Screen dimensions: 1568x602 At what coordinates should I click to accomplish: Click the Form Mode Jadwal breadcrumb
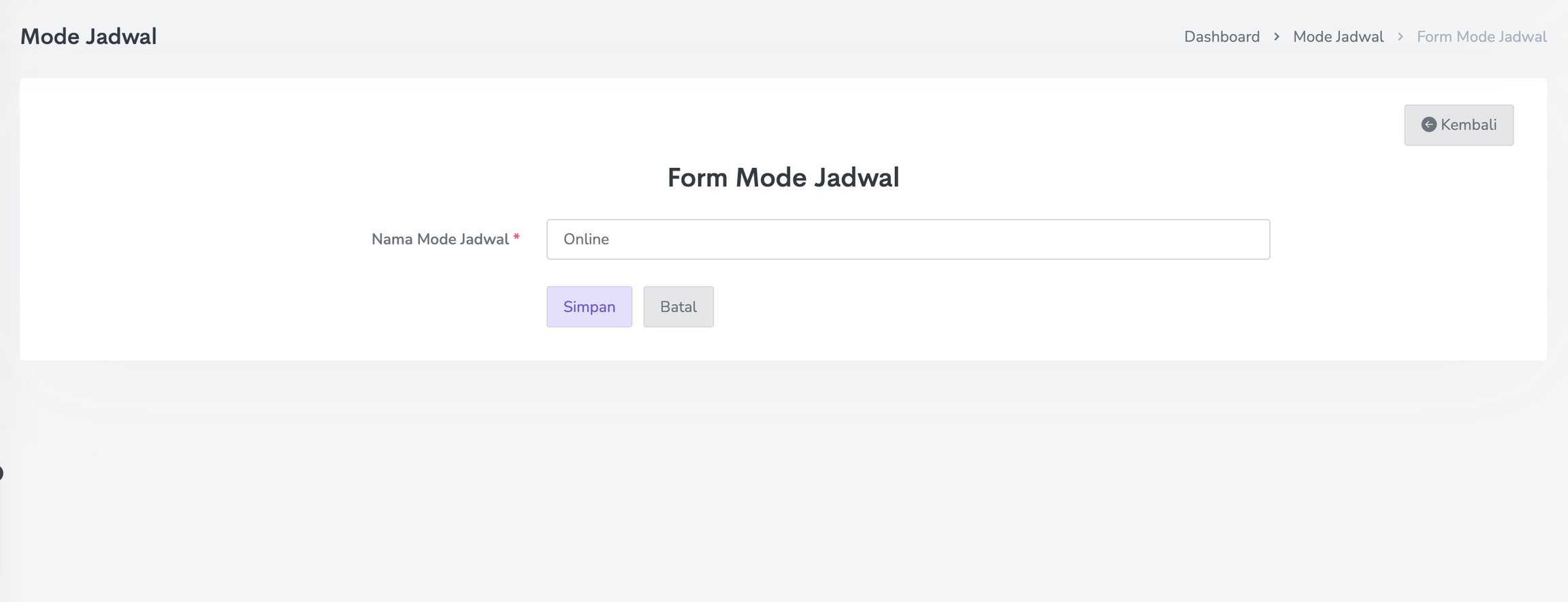click(x=1482, y=37)
